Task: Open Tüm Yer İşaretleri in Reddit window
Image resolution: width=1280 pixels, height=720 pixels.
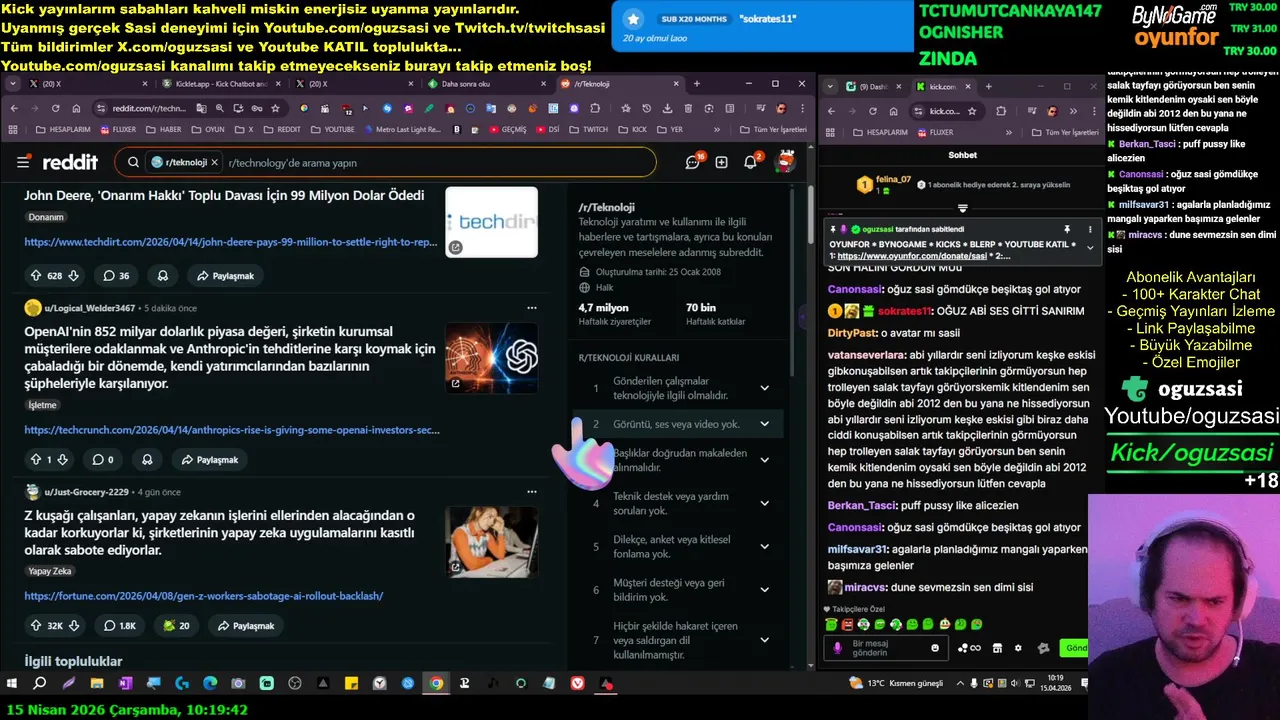Action: (x=773, y=129)
